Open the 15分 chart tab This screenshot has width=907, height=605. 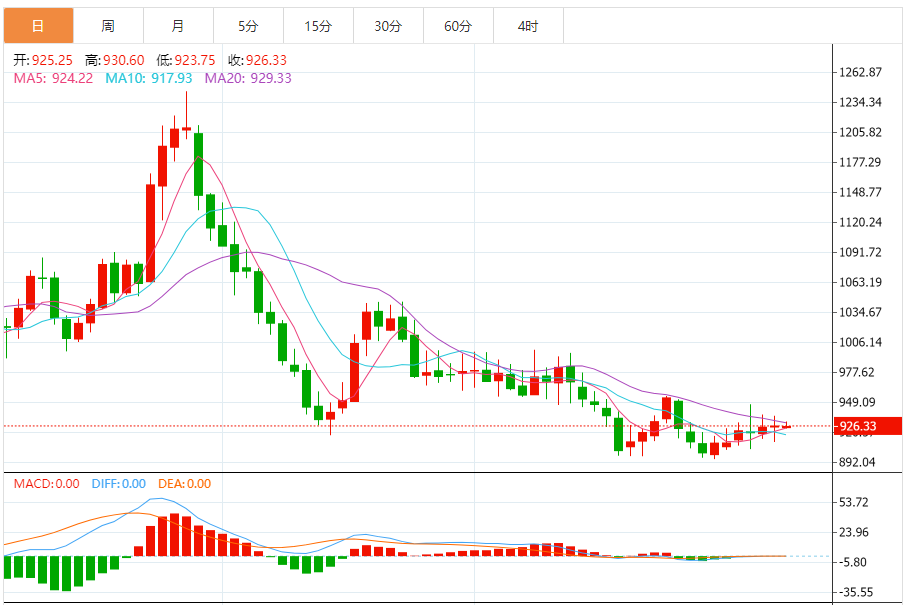click(318, 26)
